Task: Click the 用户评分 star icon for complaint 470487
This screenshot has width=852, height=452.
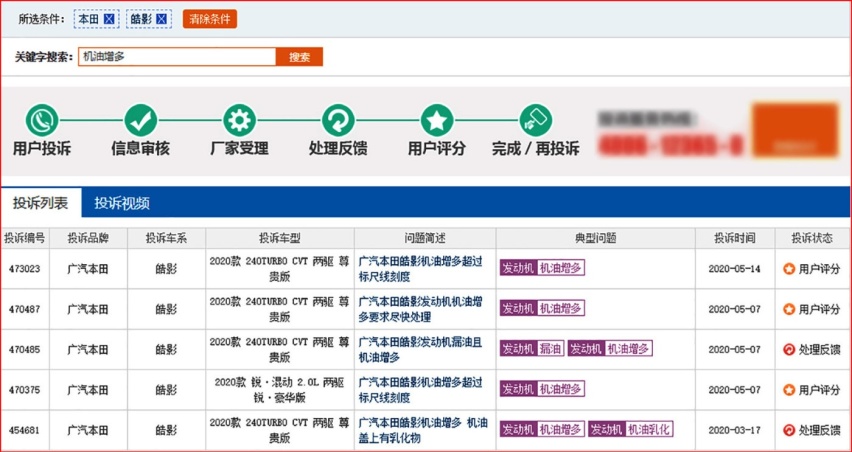Action: 789,309
